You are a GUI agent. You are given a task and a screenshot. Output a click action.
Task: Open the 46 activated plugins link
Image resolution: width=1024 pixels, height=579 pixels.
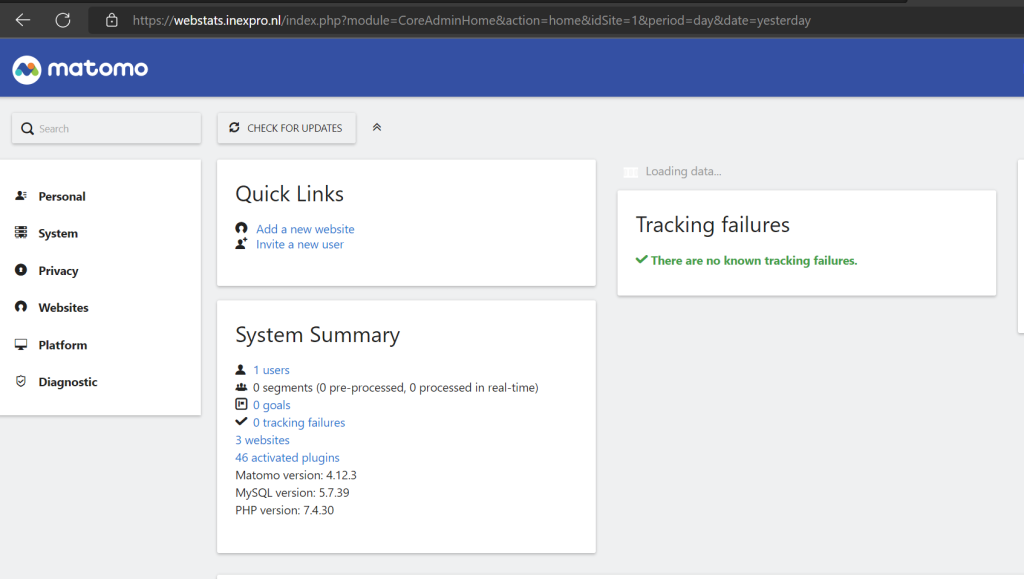287,458
